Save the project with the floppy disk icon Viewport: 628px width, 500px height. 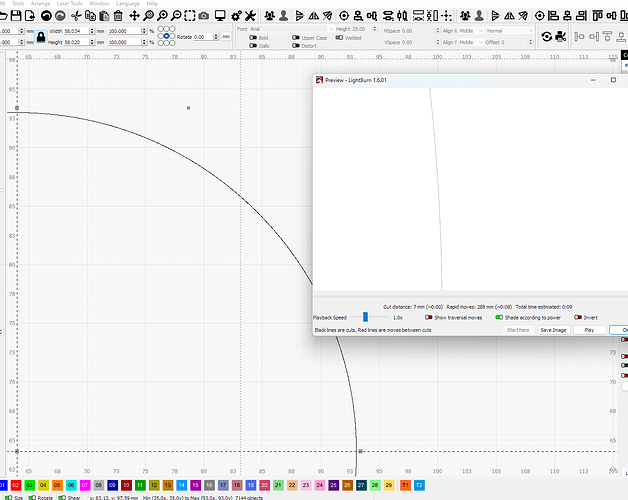[16, 16]
